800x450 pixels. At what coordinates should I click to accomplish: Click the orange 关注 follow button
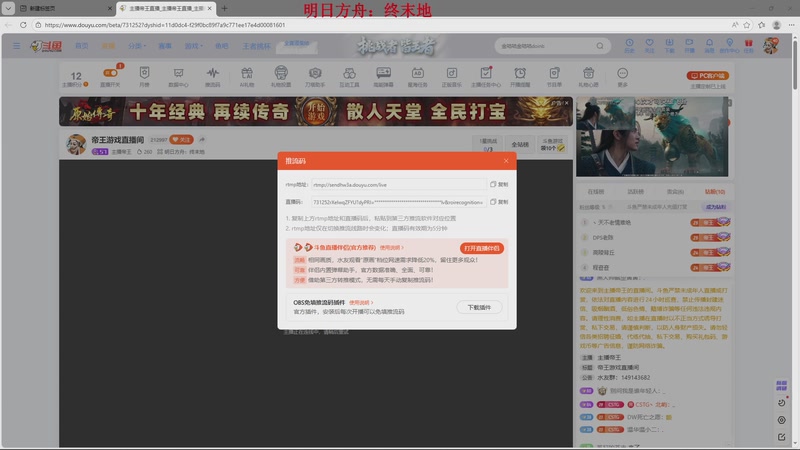pos(181,139)
